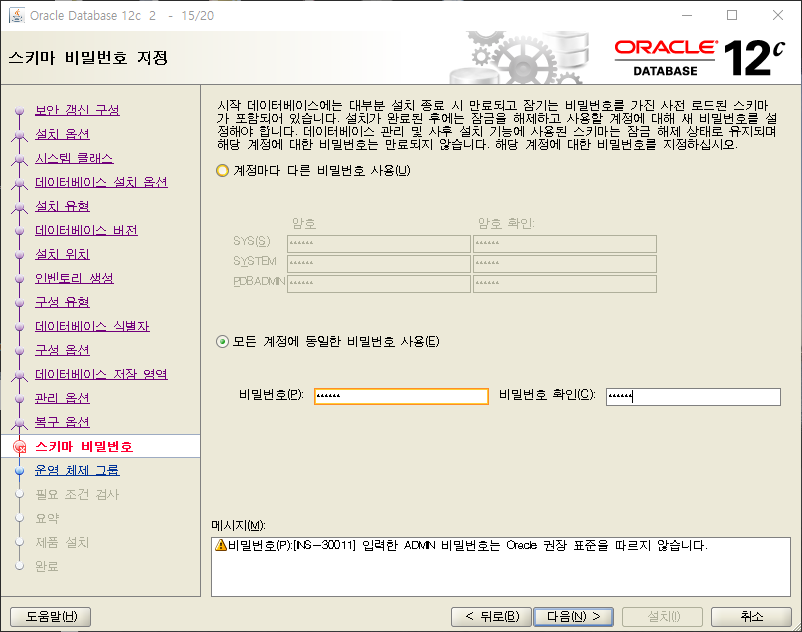Open the '보안 갱신 구성' step link
802x632 pixels.
[77, 110]
